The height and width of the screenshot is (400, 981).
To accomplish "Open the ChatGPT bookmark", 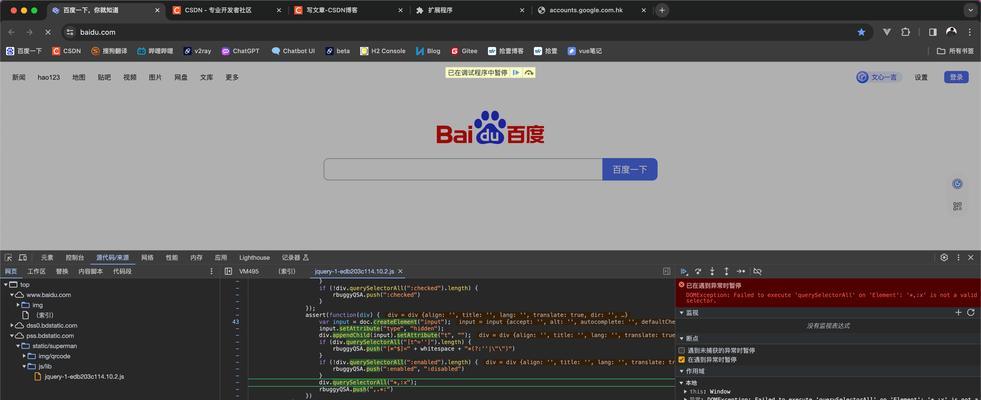I will 240,51.
